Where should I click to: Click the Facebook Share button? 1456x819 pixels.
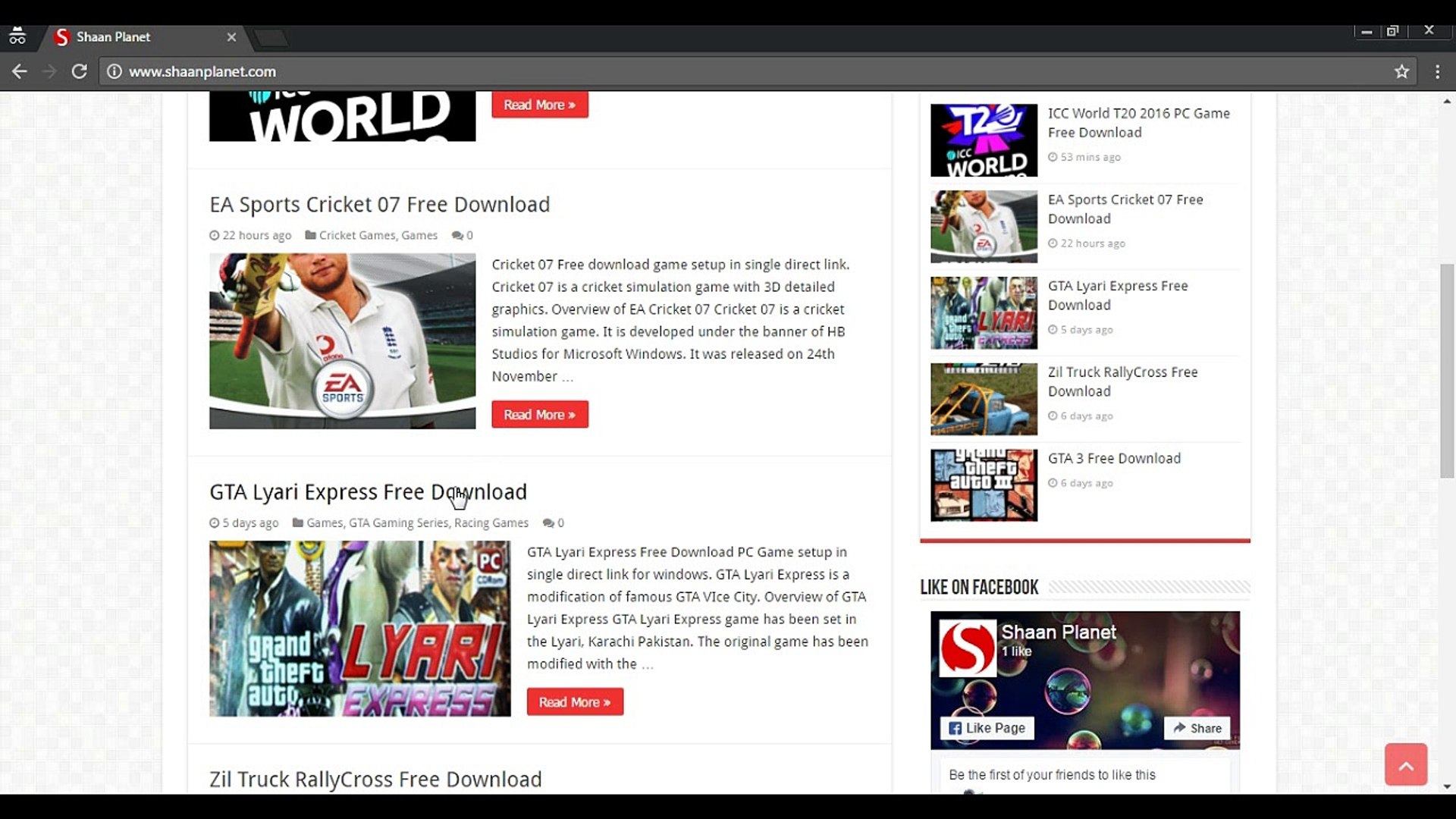(x=1197, y=728)
